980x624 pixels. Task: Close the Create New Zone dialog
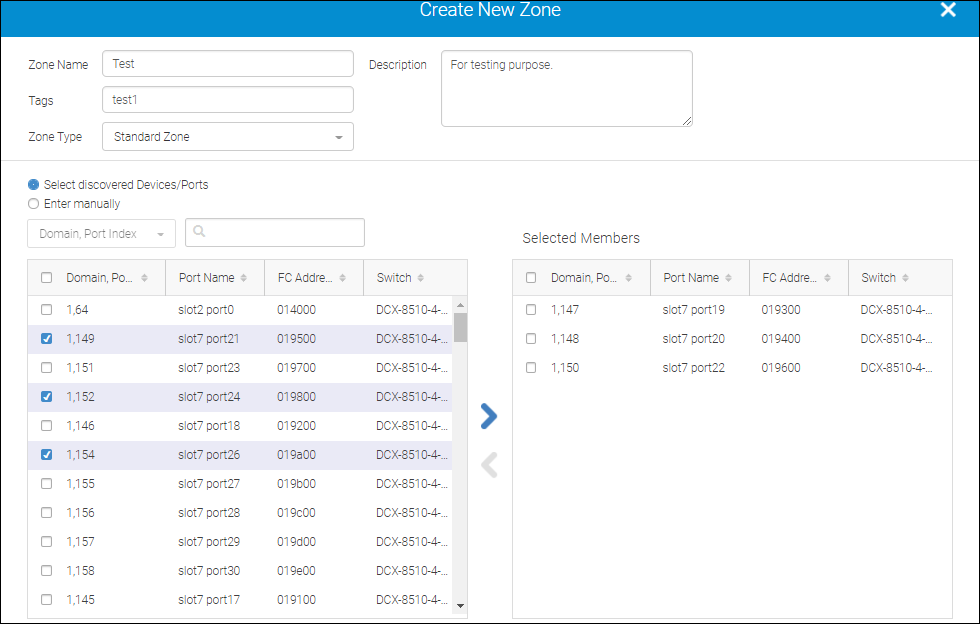[x=948, y=10]
